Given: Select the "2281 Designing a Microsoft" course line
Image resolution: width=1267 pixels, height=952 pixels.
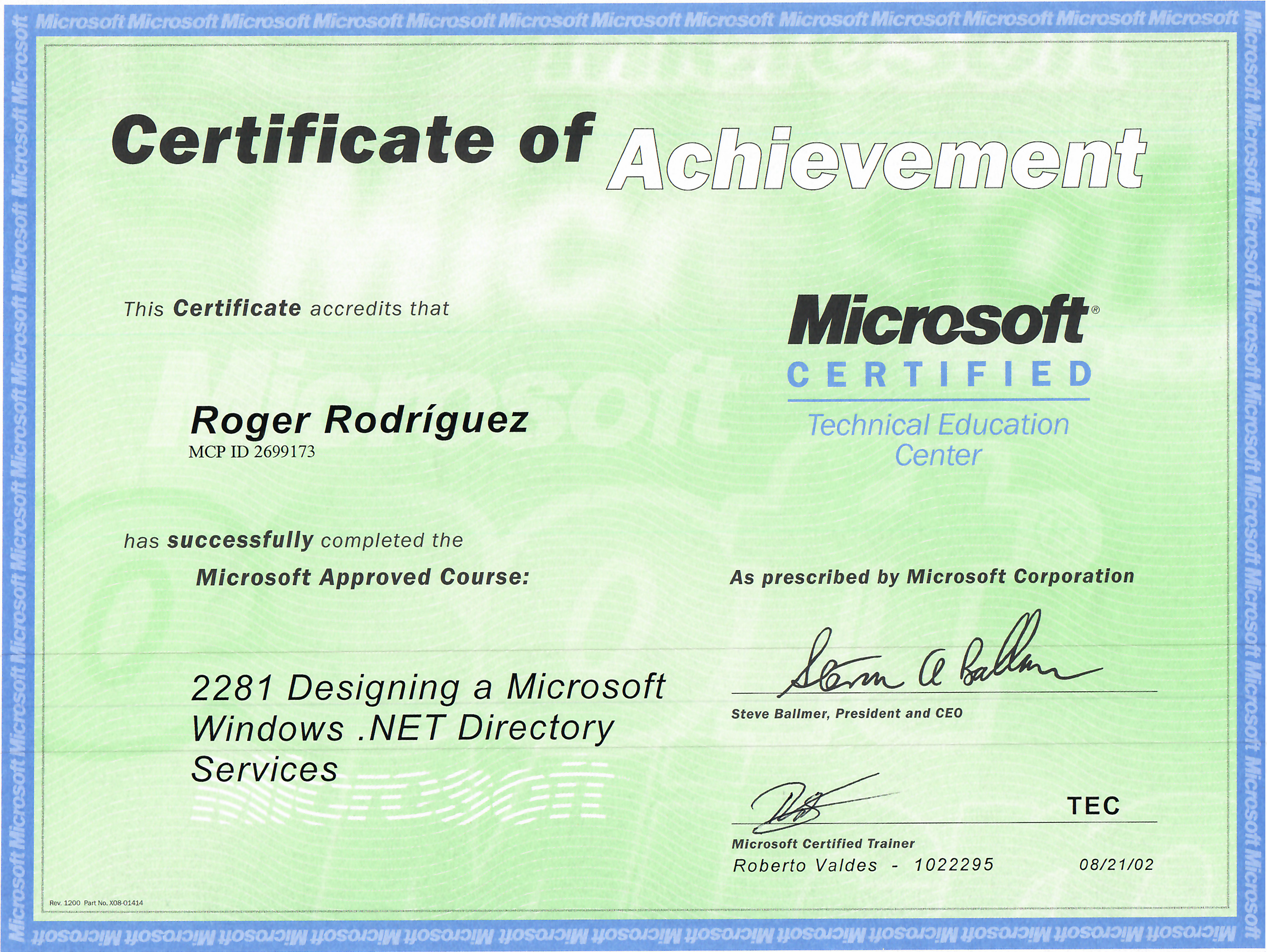Looking at the screenshot, I should pyautogui.click(x=428, y=687).
